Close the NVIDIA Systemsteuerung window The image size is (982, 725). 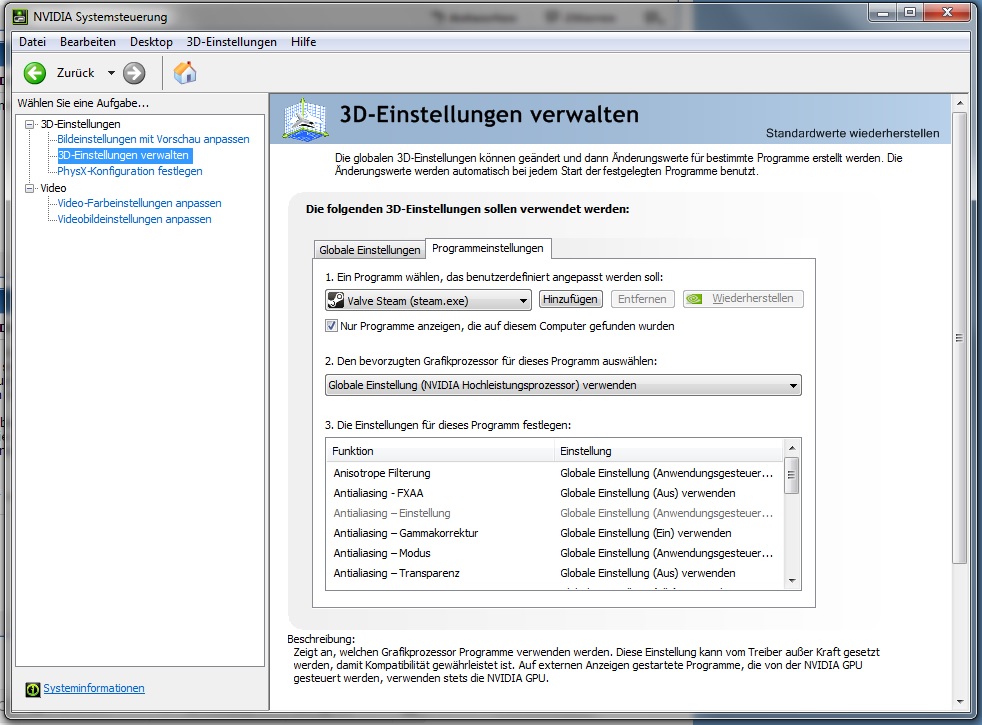[x=948, y=13]
